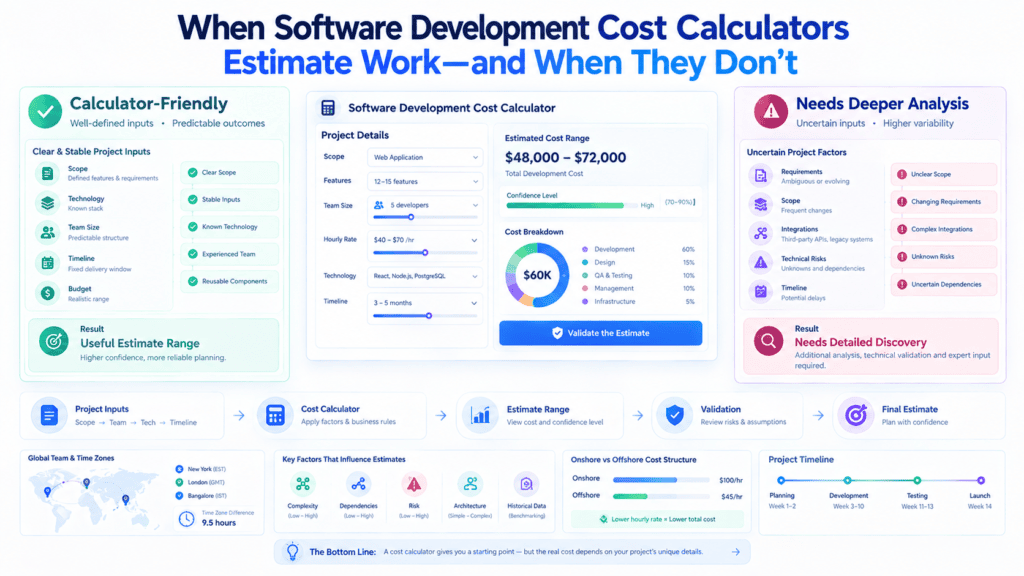The image size is (1024, 576).
Task: Adjust the Timeline slider handle in Project Details
Action: [429, 316]
